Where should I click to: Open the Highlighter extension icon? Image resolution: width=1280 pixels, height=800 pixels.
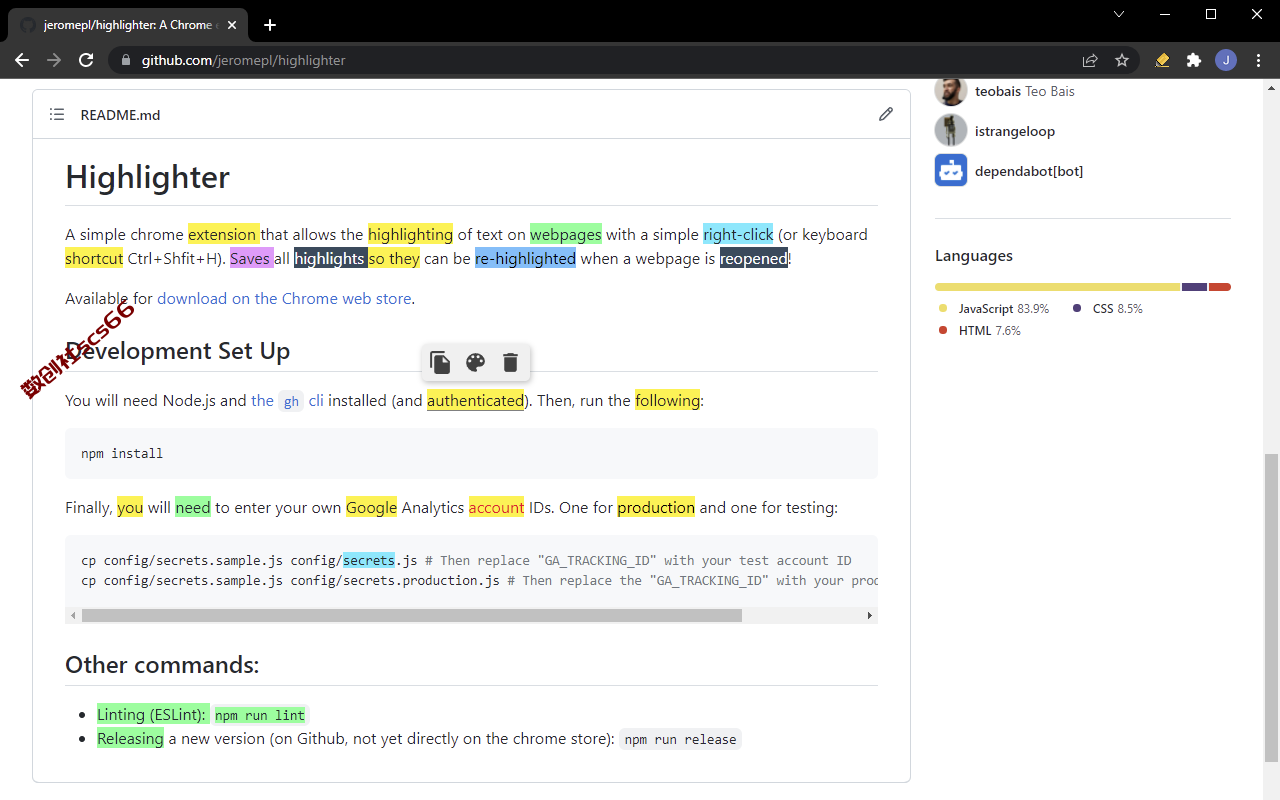1162,60
